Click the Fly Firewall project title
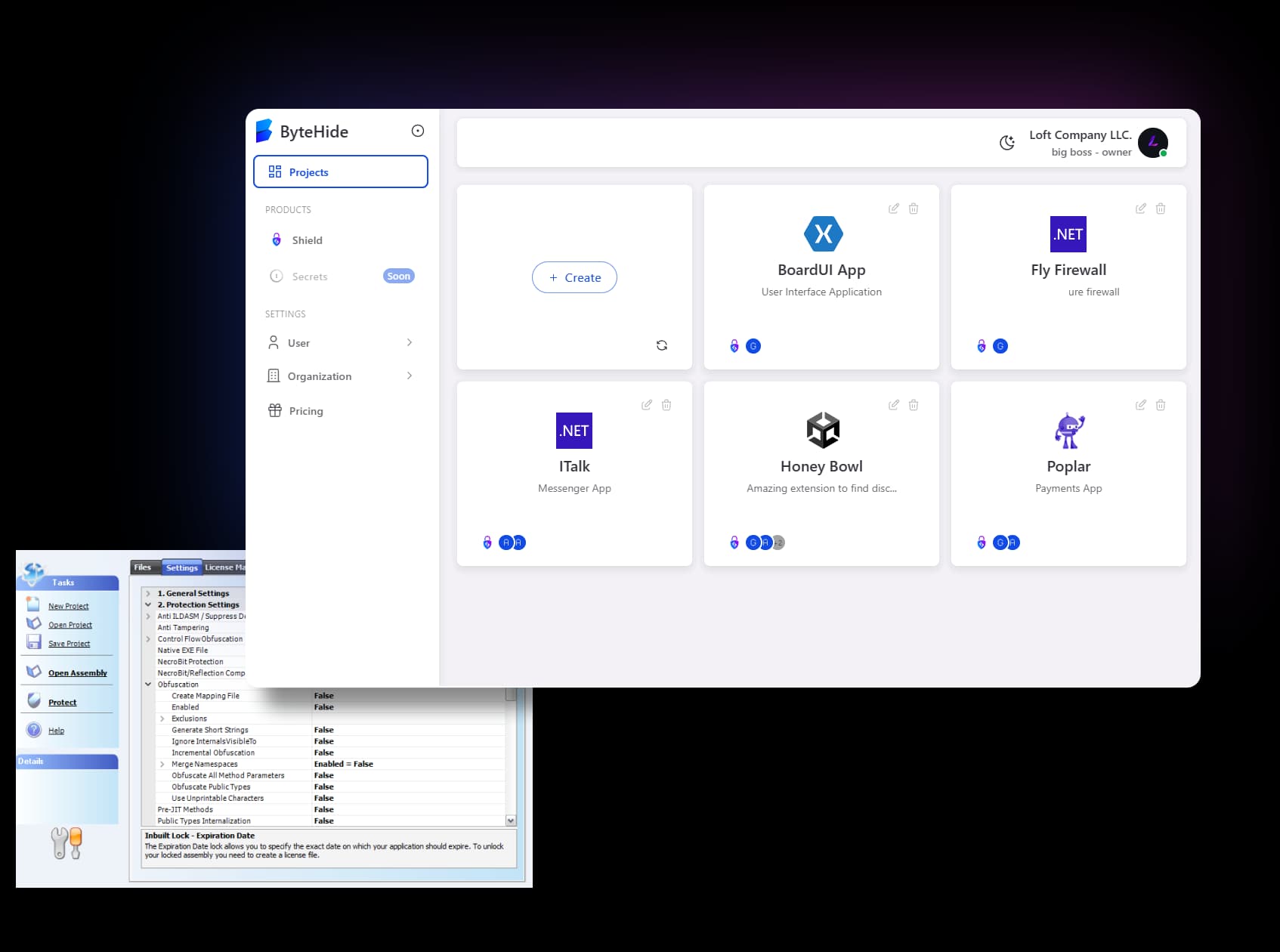 point(1068,270)
